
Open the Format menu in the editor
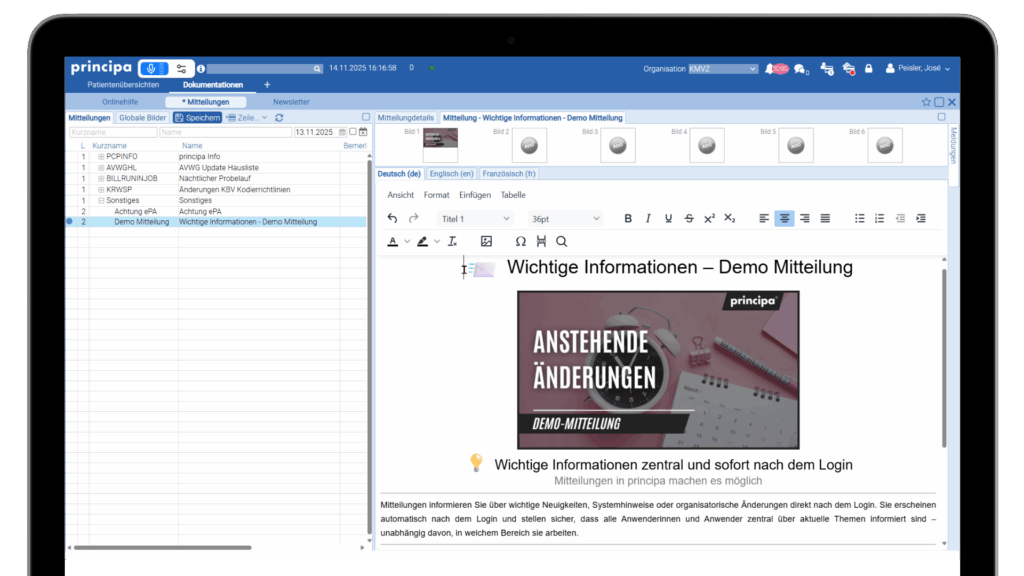tap(436, 195)
